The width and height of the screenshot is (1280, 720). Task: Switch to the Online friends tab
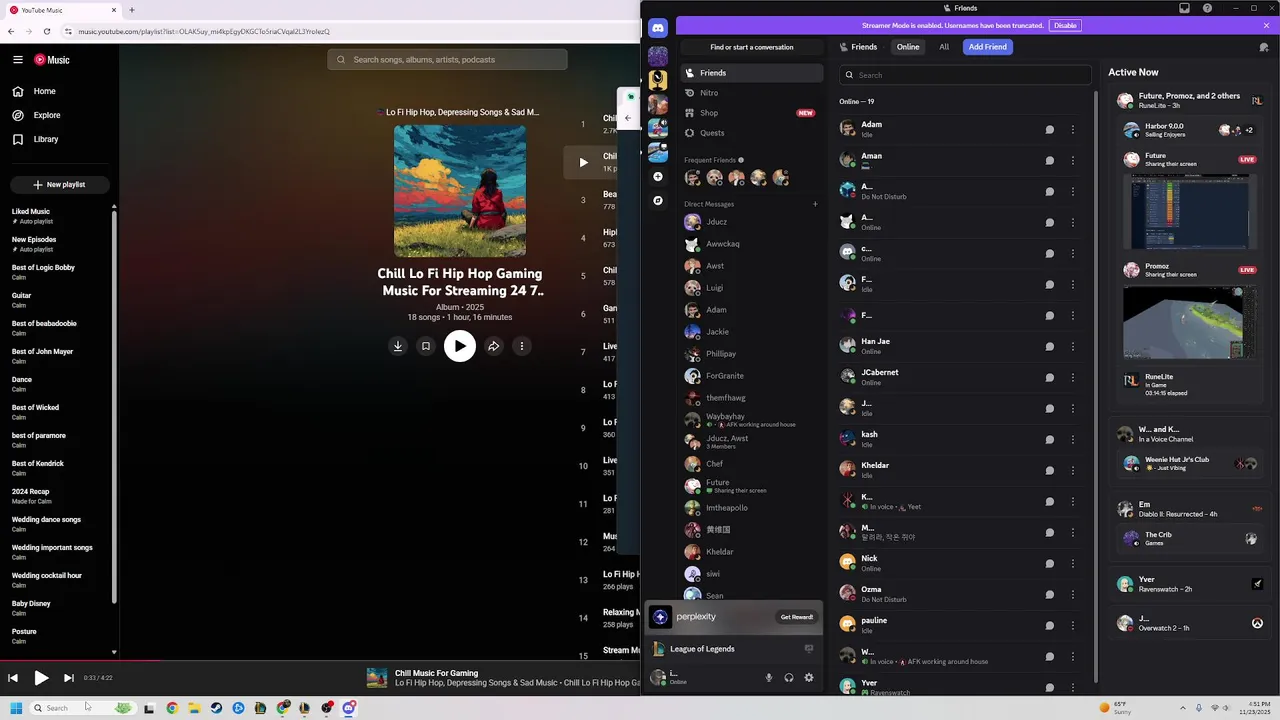[x=908, y=47]
